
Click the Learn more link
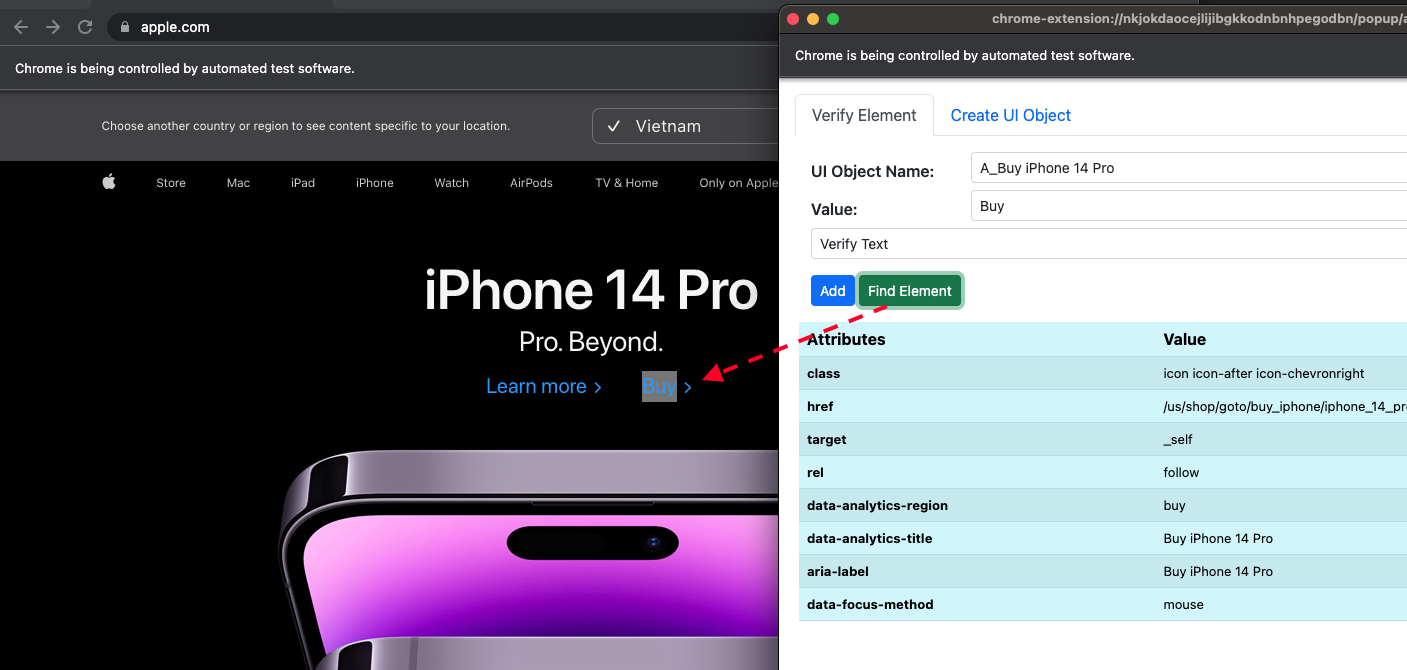pos(544,386)
